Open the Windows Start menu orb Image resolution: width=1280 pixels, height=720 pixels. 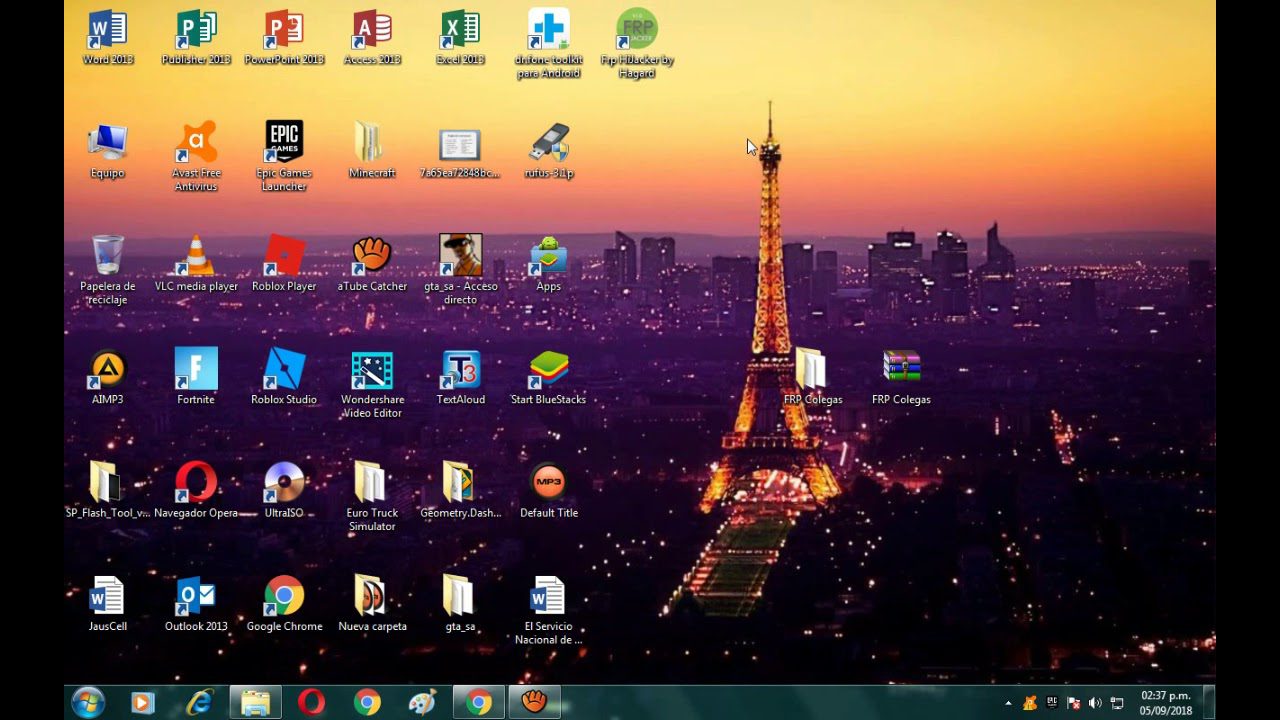(87, 702)
